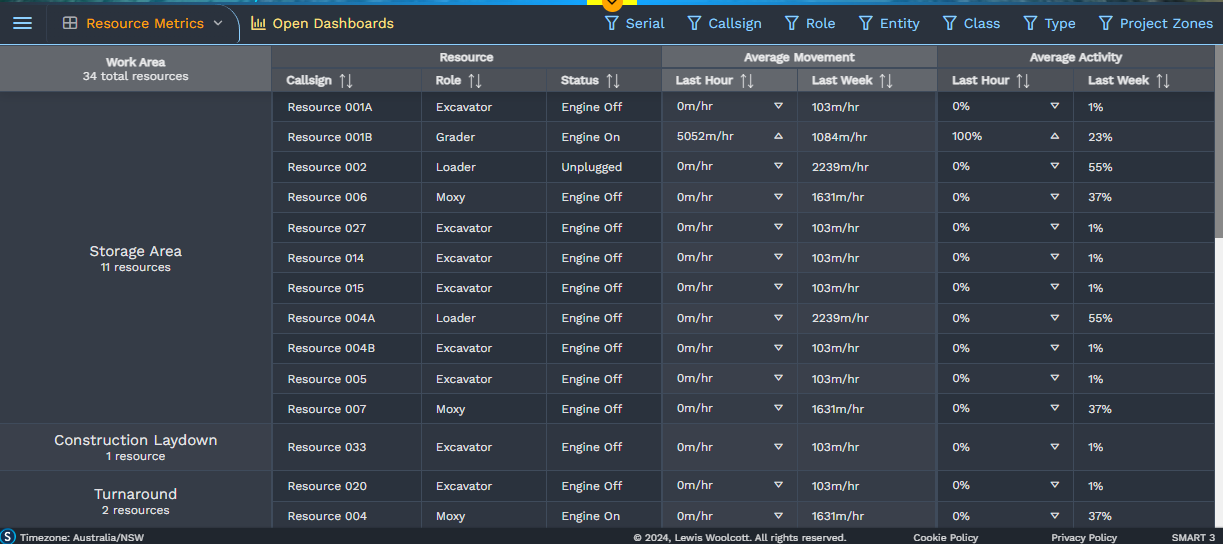Image resolution: width=1223 pixels, height=544 pixels.
Task: Click Resource 001A movement down-trend arrow
Action: (x=778, y=106)
